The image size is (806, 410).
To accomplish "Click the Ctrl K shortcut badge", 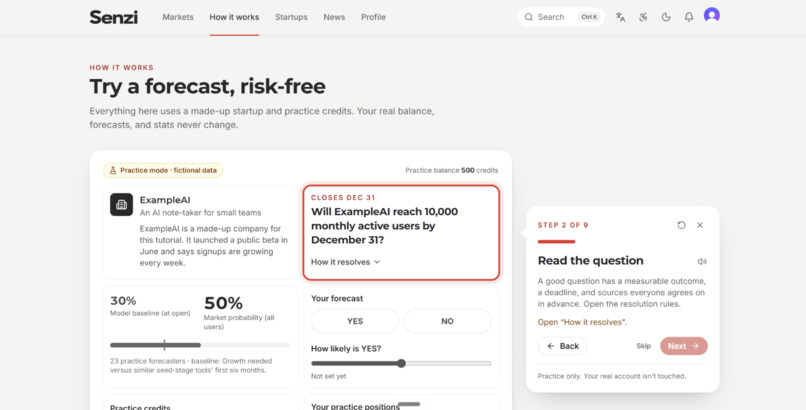I will click(589, 17).
